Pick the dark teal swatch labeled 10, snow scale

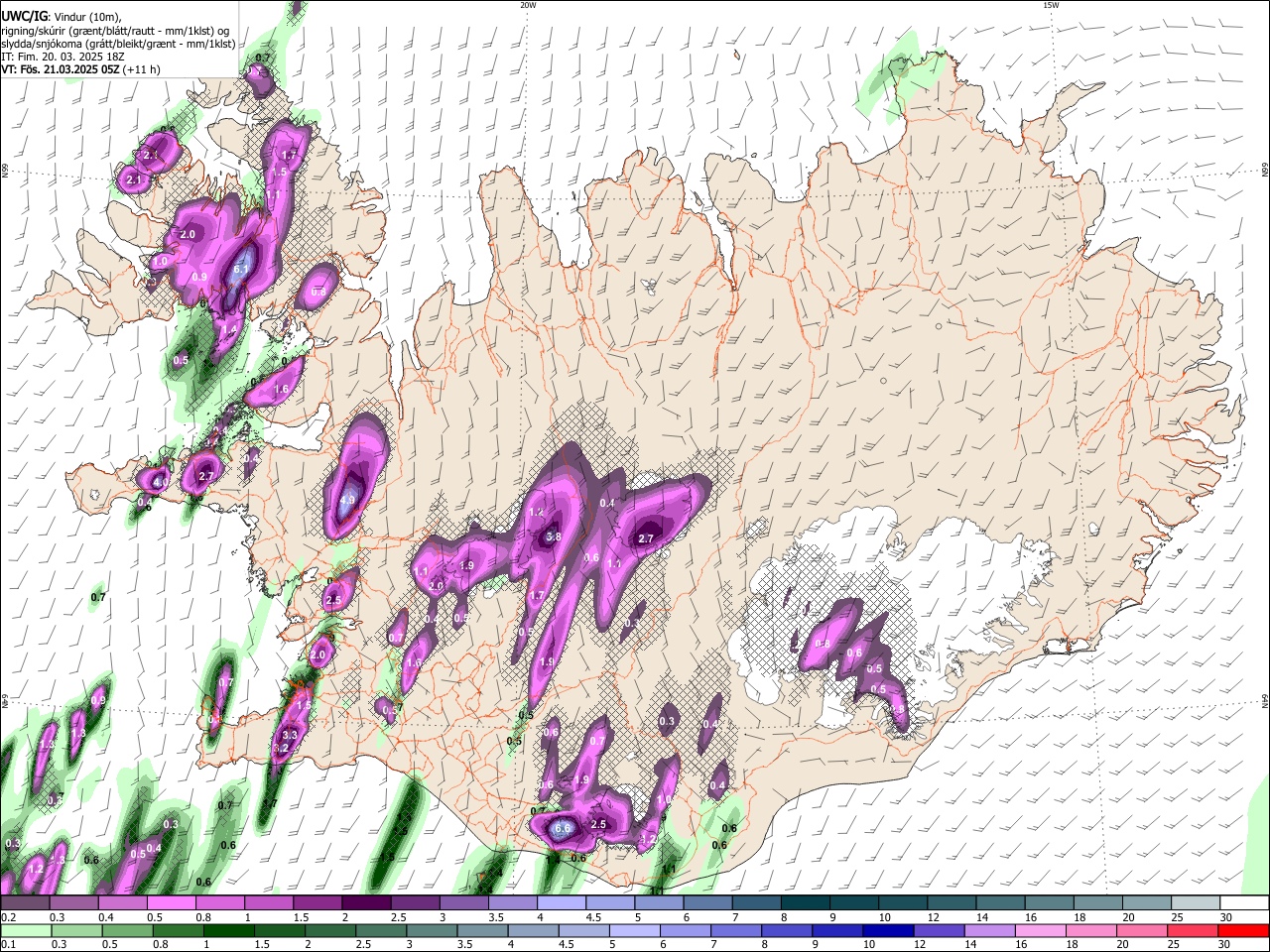(x=903, y=903)
